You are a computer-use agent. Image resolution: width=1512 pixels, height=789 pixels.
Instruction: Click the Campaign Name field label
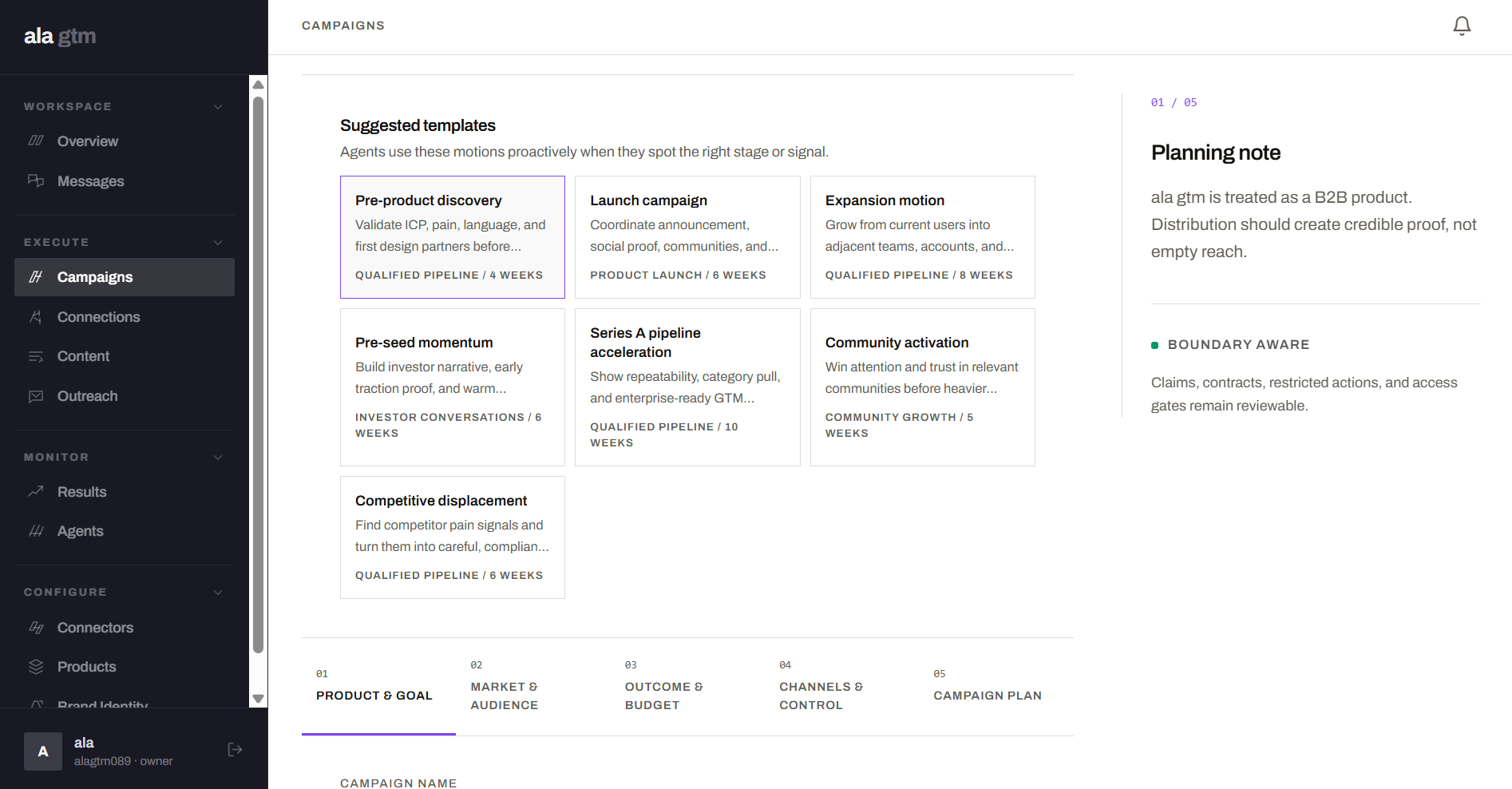pos(398,783)
